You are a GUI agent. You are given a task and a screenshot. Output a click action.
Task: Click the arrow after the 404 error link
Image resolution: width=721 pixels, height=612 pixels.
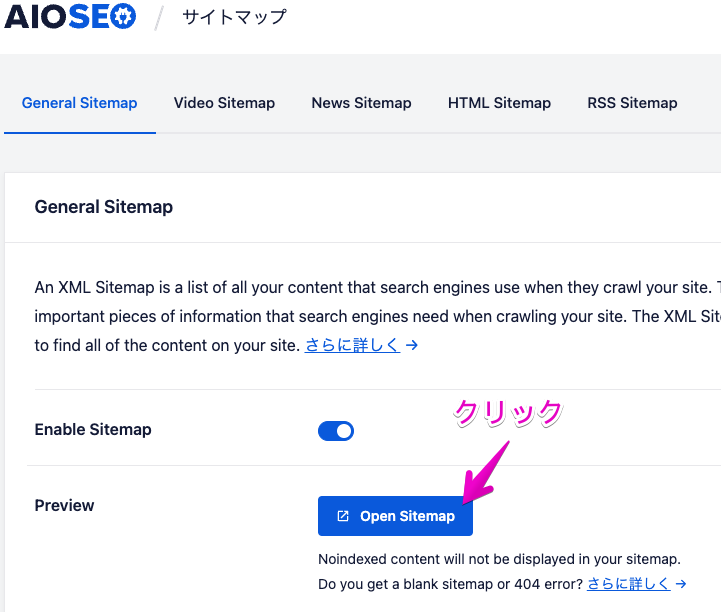point(681,584)
